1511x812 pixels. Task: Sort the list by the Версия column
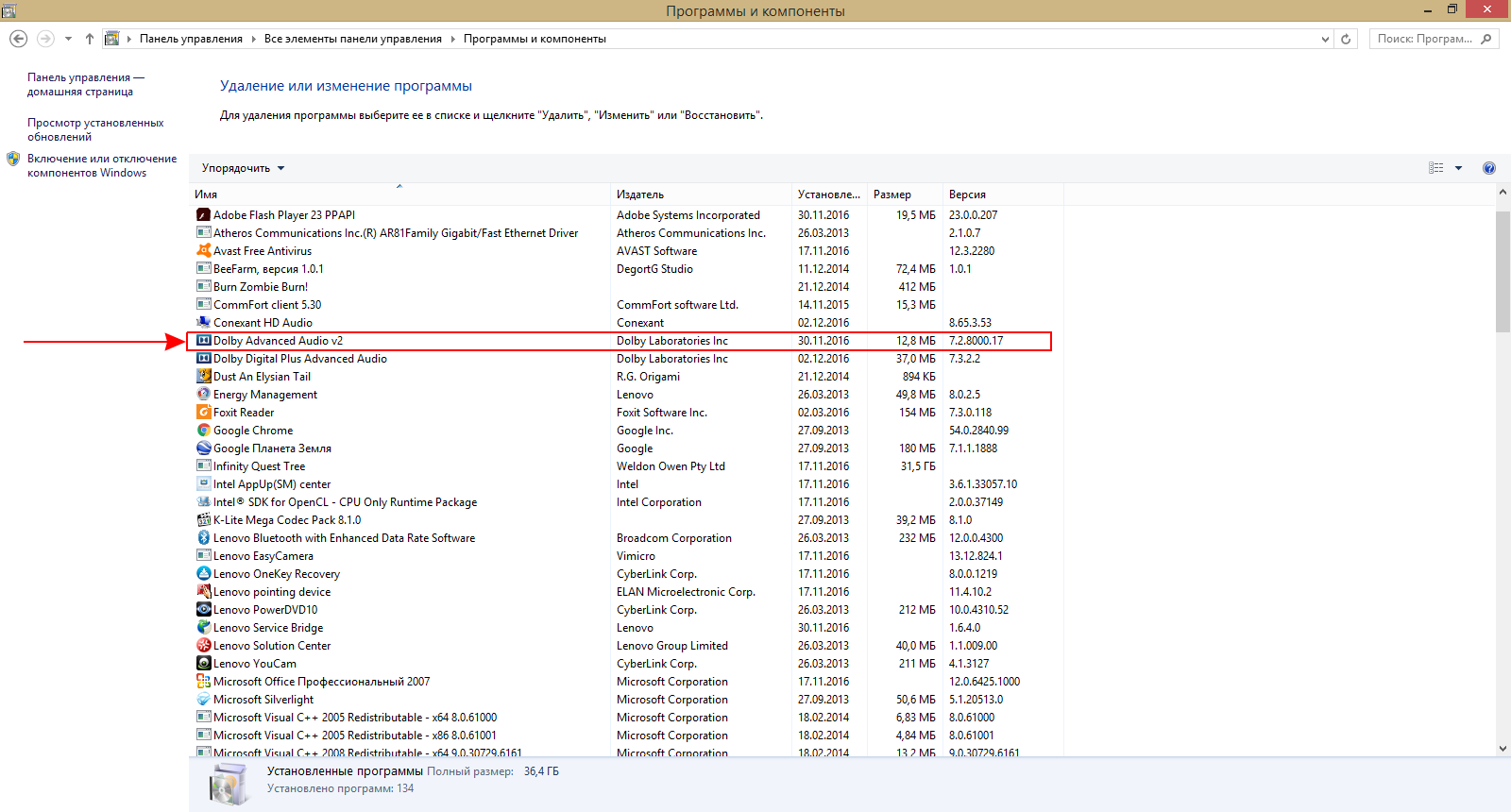(1003, 195)
